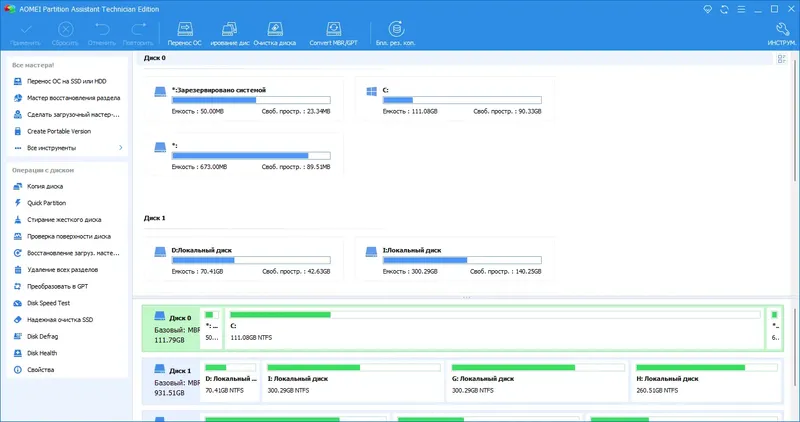This screenshot has width=800, height=422.
Task: Select Диск 0 in the disk map
Action: pos(171,329)
